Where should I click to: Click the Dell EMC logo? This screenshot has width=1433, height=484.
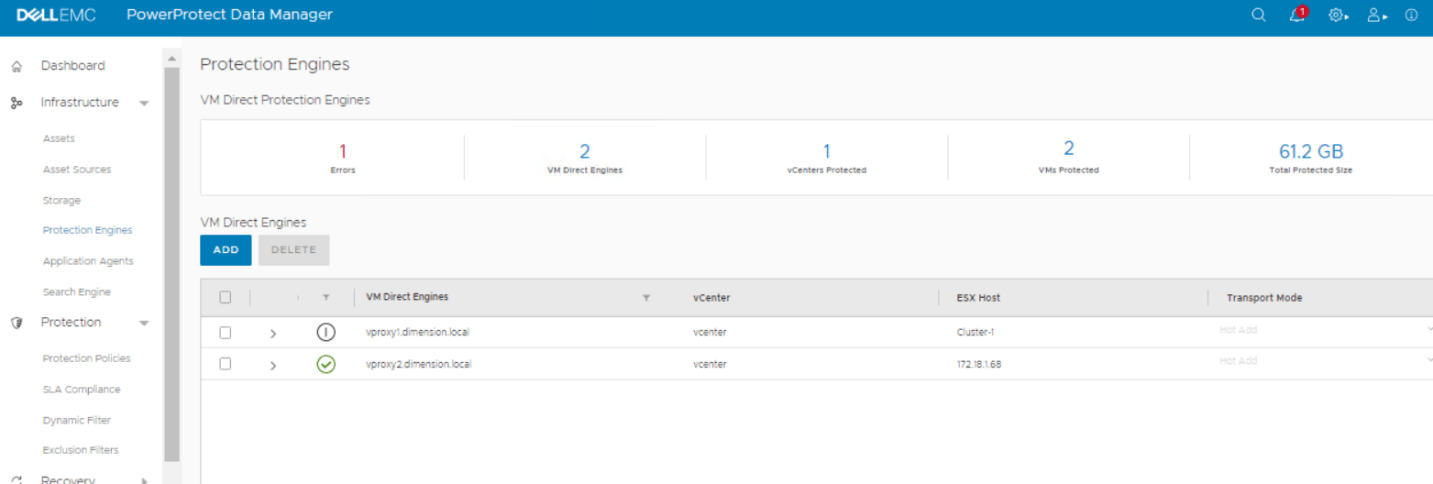point(56,15)
